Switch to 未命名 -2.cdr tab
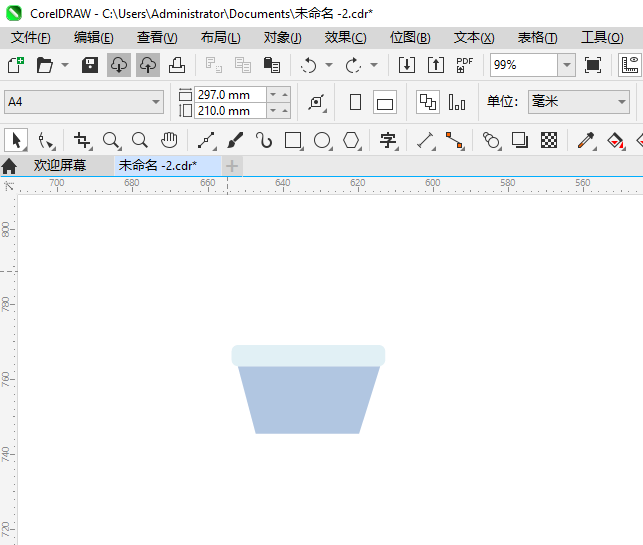Viewport: 643px width, 545px height. (167, 166)
